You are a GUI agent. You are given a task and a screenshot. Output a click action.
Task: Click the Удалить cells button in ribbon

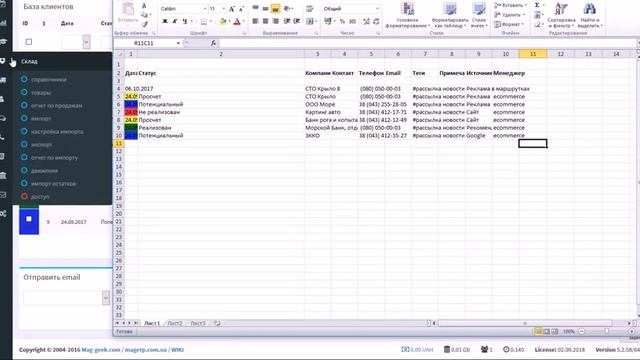pyautogui.click(x=509, y=15)
